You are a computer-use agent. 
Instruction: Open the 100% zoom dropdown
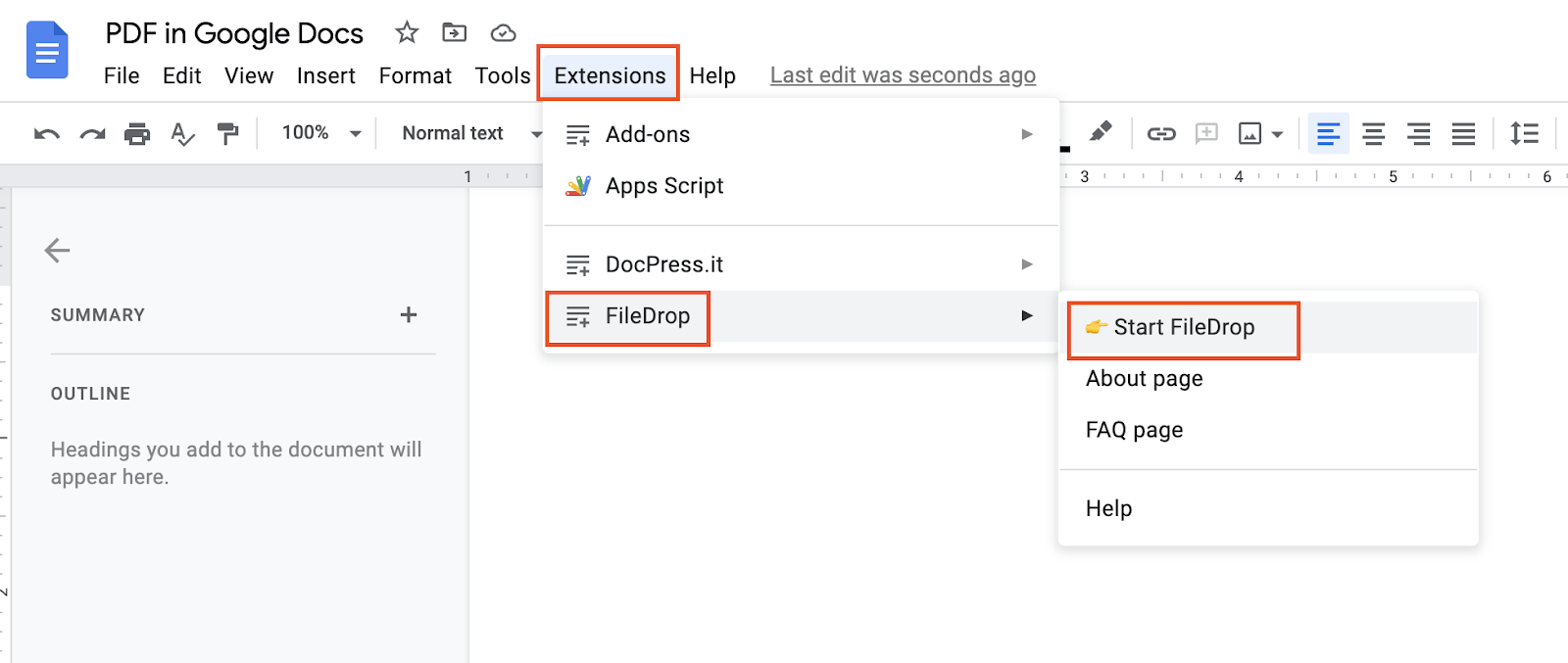pyautogui.click(x=321, y=133)
